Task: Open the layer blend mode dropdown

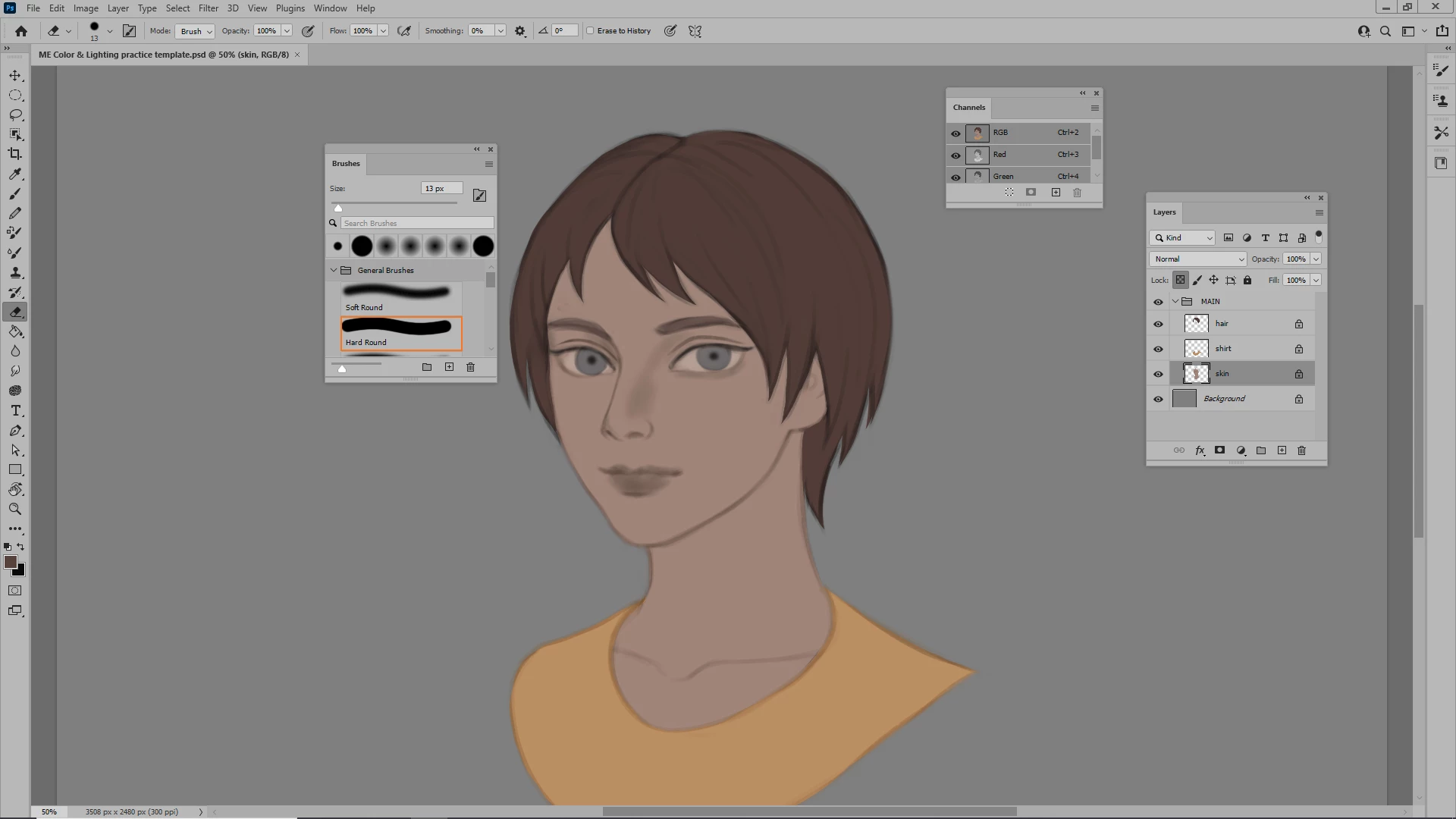Action: (x=1197, y=259)
